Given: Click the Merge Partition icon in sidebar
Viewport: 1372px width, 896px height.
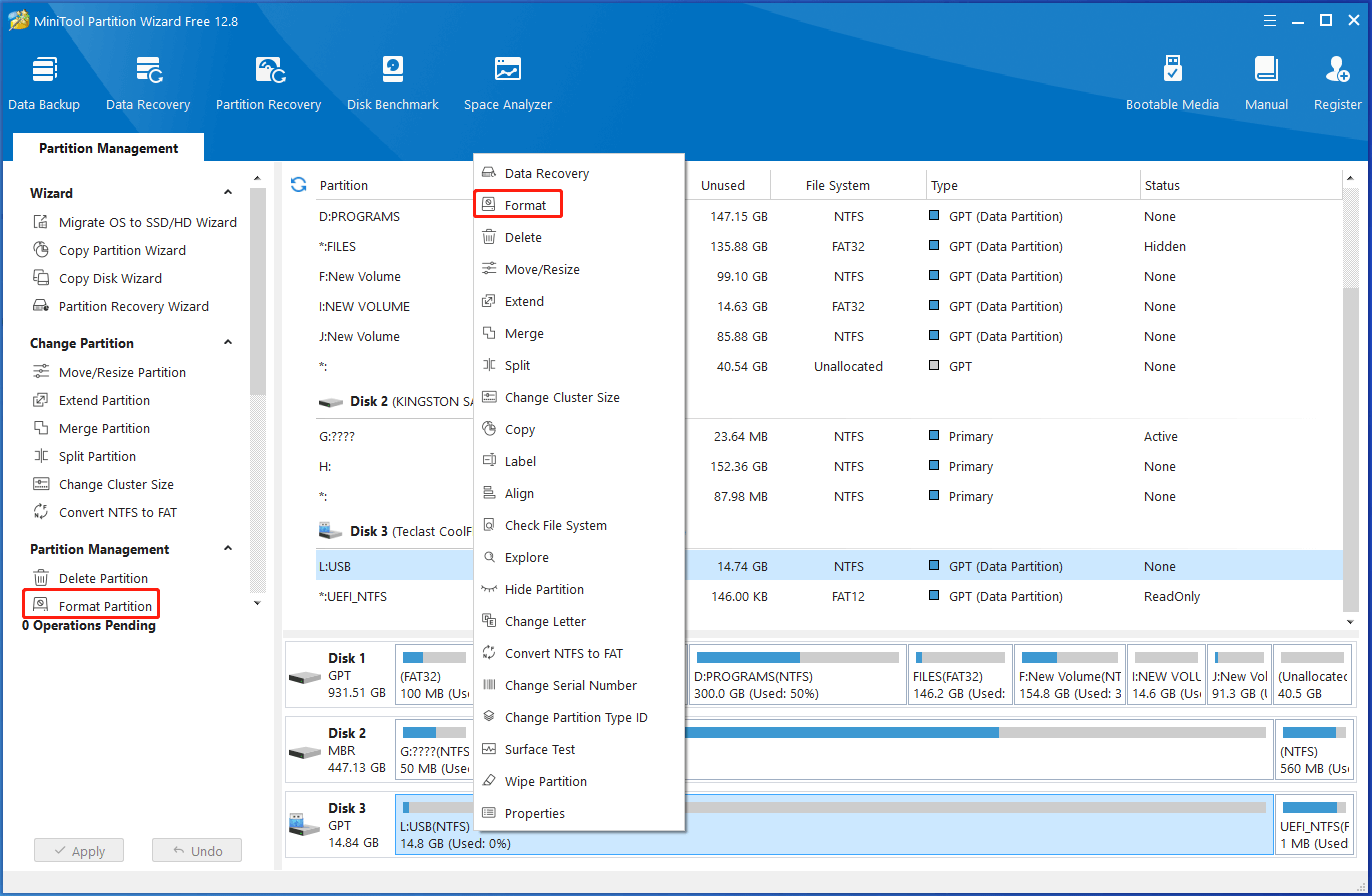Looking at the screenshot, I should click(41, 428).
